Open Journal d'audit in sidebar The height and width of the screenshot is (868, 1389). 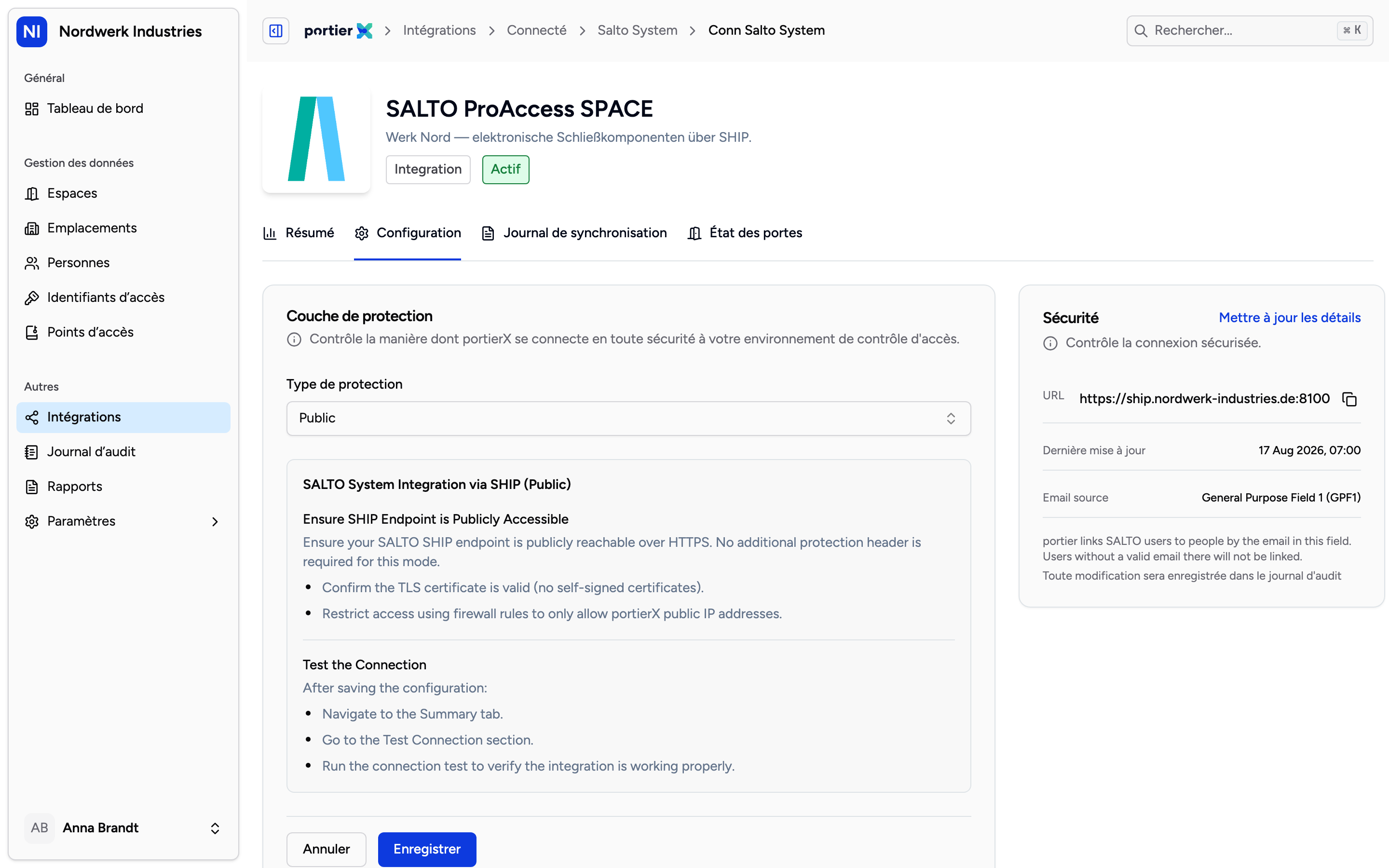coord(123,452)
